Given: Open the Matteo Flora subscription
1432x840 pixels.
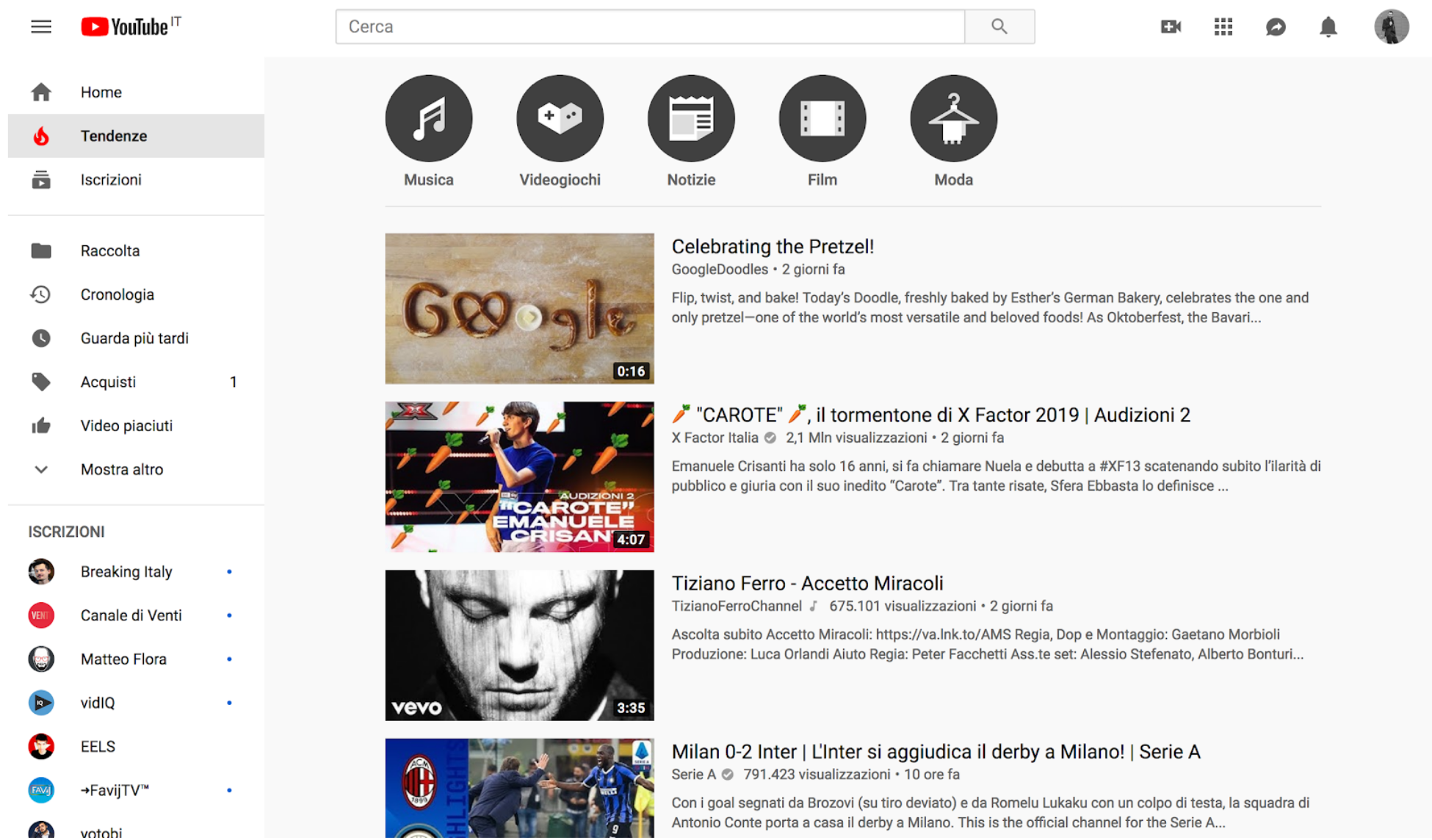Looking at the screenshot, I should pos(136,659).
